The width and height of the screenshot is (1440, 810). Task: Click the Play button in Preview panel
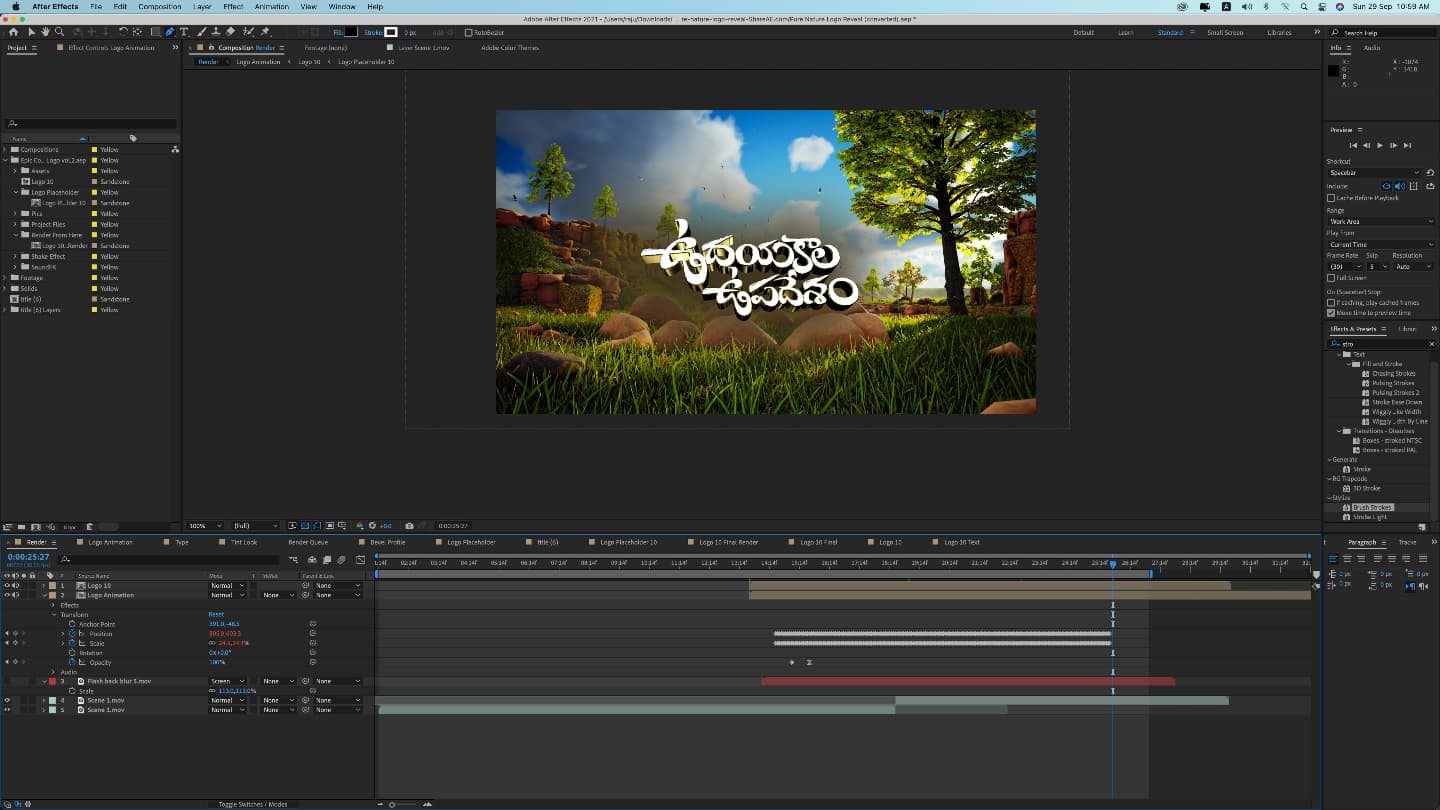[x=1380, y=145]
